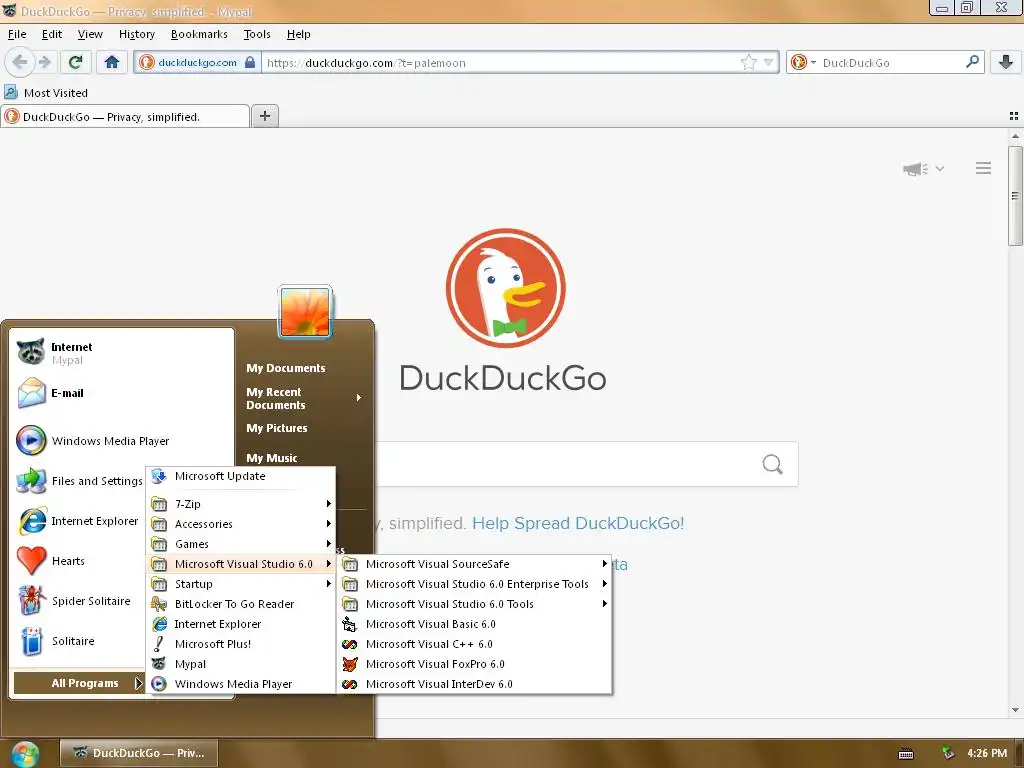
Task: Go forward with the browser forward arrow
Action: click(x=44, y=62)
